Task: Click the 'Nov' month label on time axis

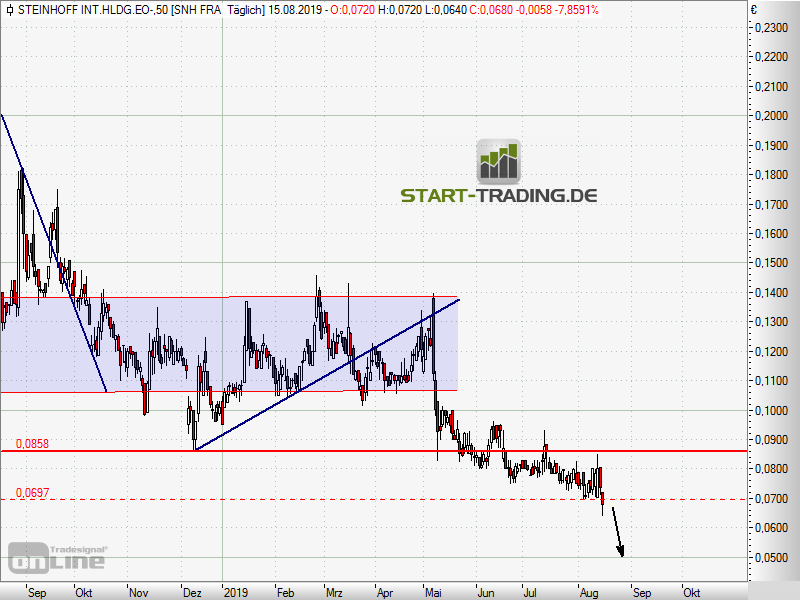Action: (x=138, y=593)
